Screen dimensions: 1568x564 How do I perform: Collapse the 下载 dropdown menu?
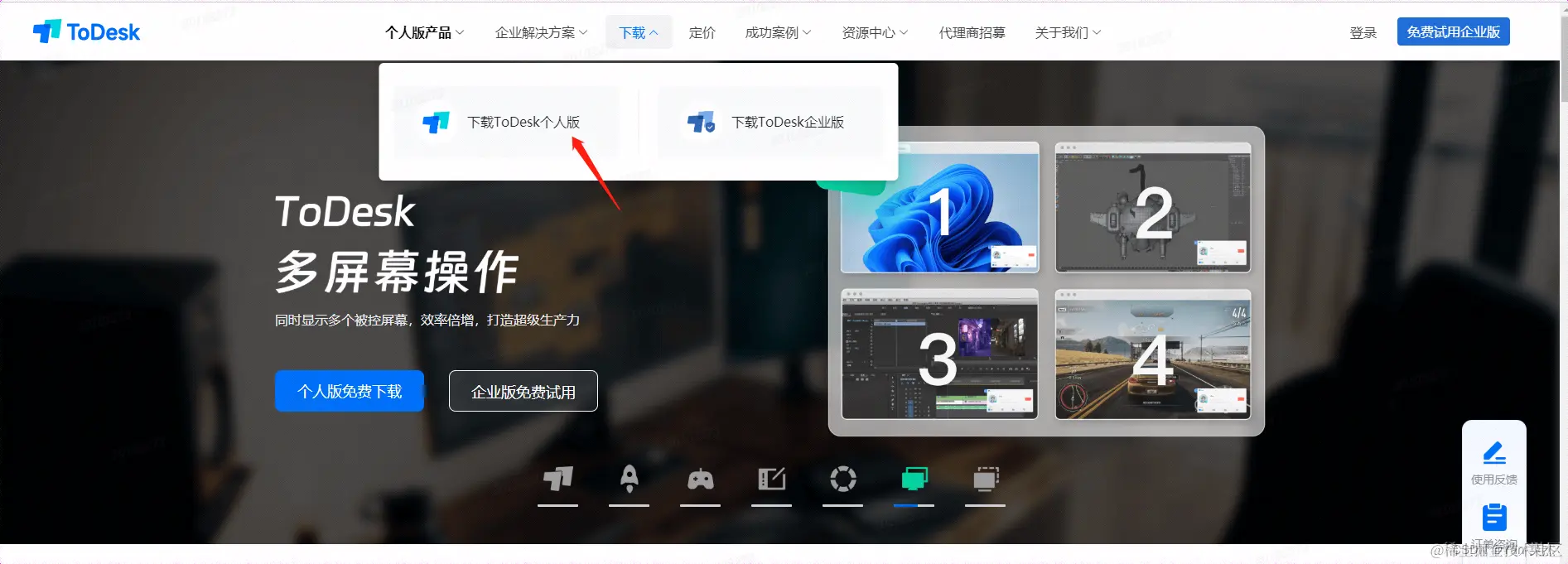tap(639, 32)
